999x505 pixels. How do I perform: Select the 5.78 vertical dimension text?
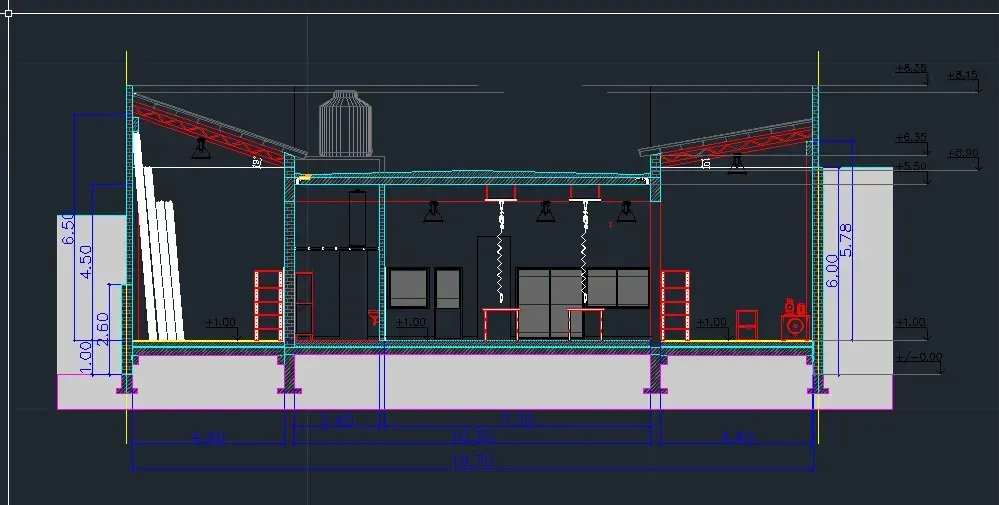coord(846,240)
